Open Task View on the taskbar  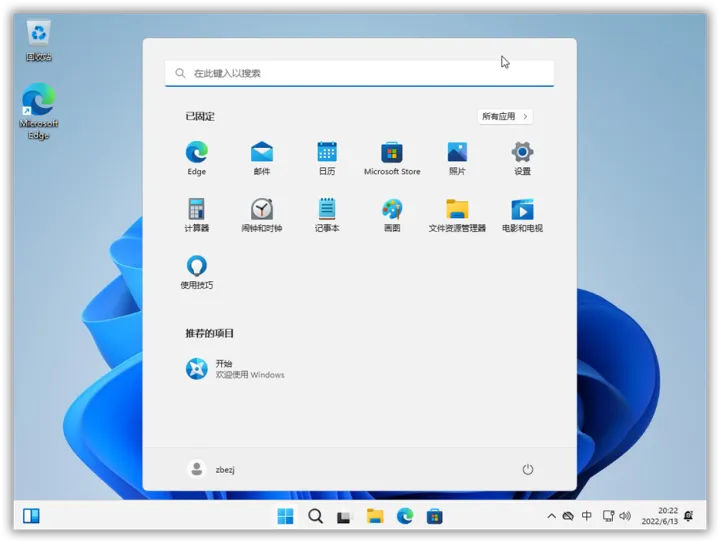(x=344, y=517)
